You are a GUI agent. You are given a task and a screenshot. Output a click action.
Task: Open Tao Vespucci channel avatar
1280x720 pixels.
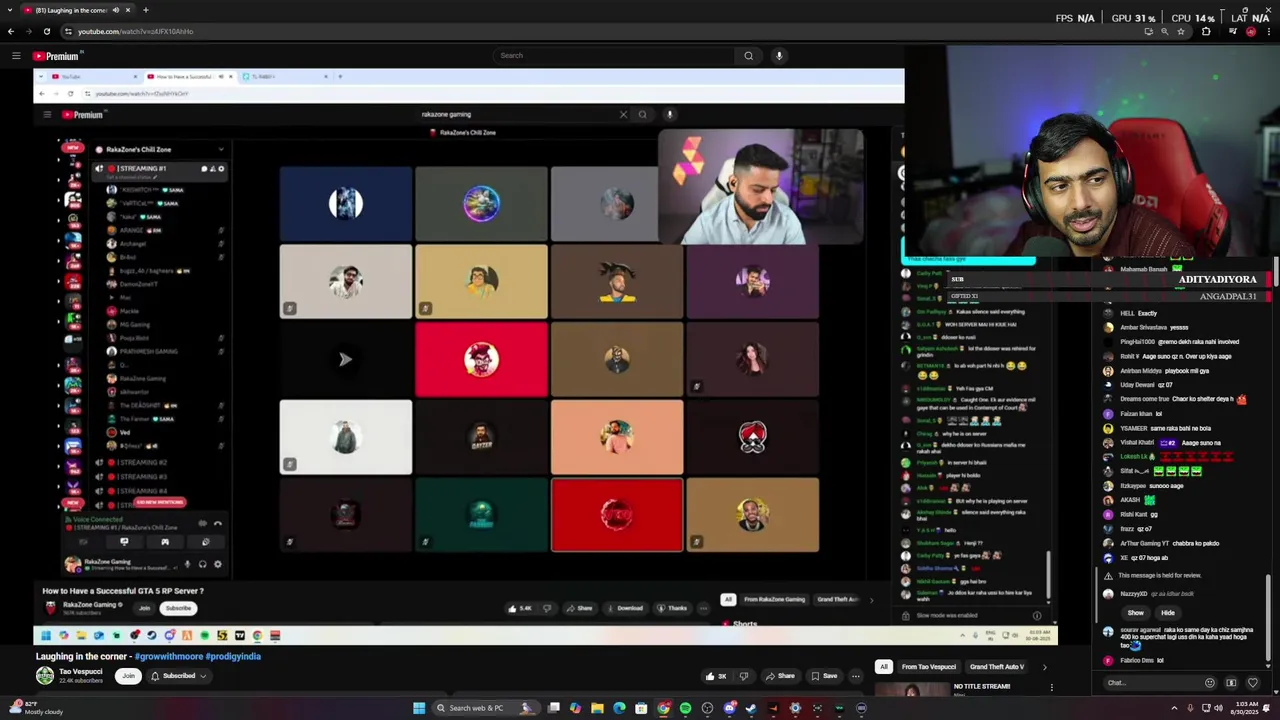click(x=45, y=676)
